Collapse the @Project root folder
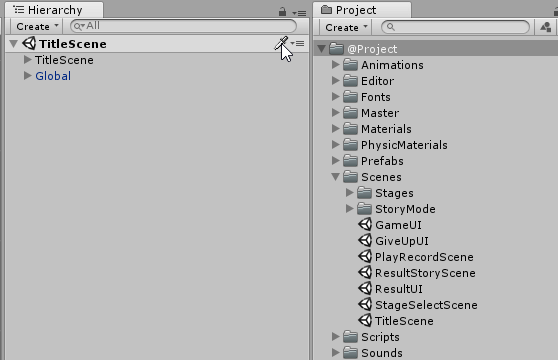Viewport: 558px width, 360px height. (x=321, y=49)
